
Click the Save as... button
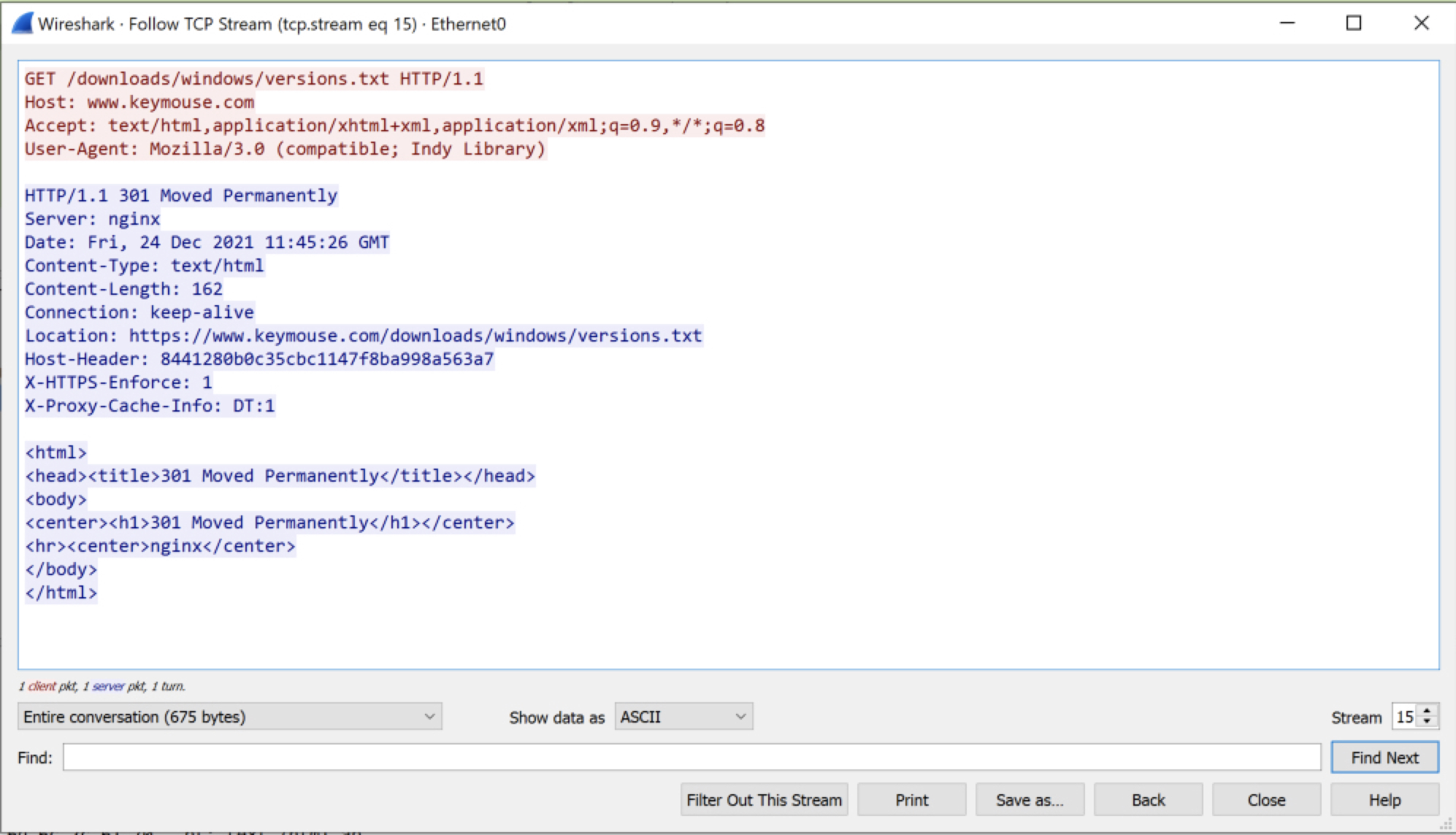point(1030,800)
